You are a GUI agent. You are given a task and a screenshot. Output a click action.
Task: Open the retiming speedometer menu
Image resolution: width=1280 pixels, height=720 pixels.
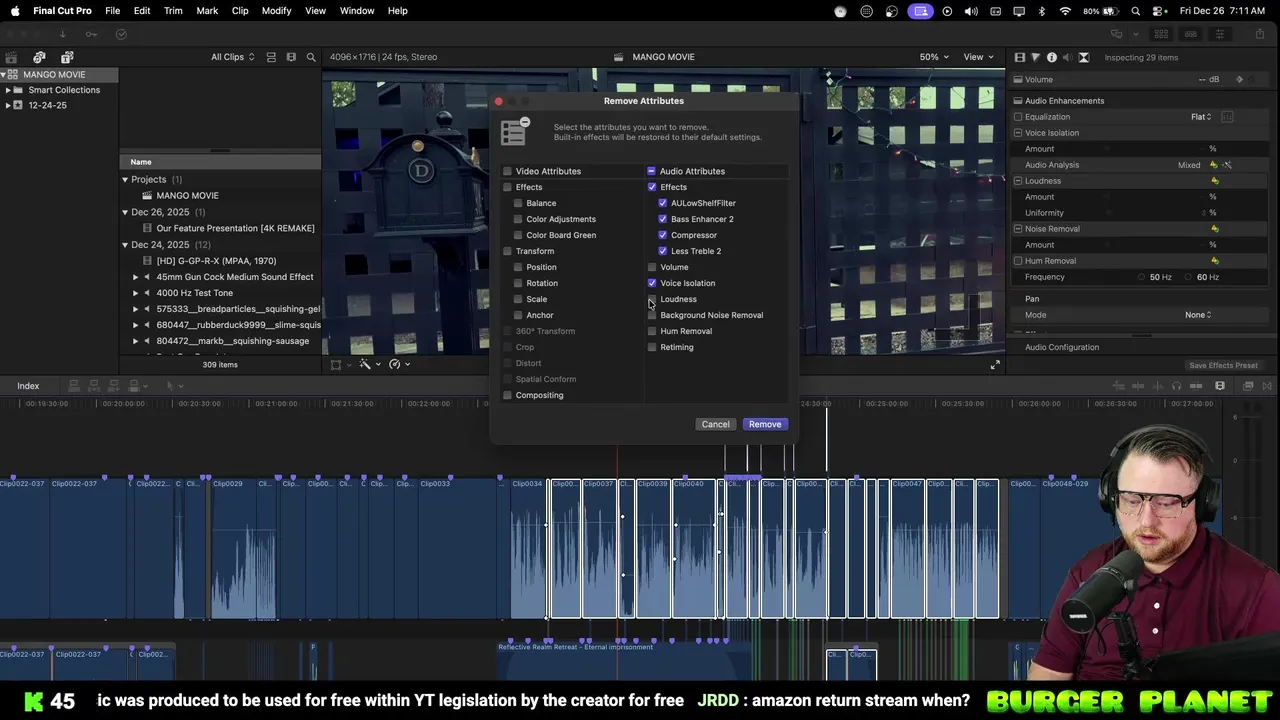tap(399, 365)
